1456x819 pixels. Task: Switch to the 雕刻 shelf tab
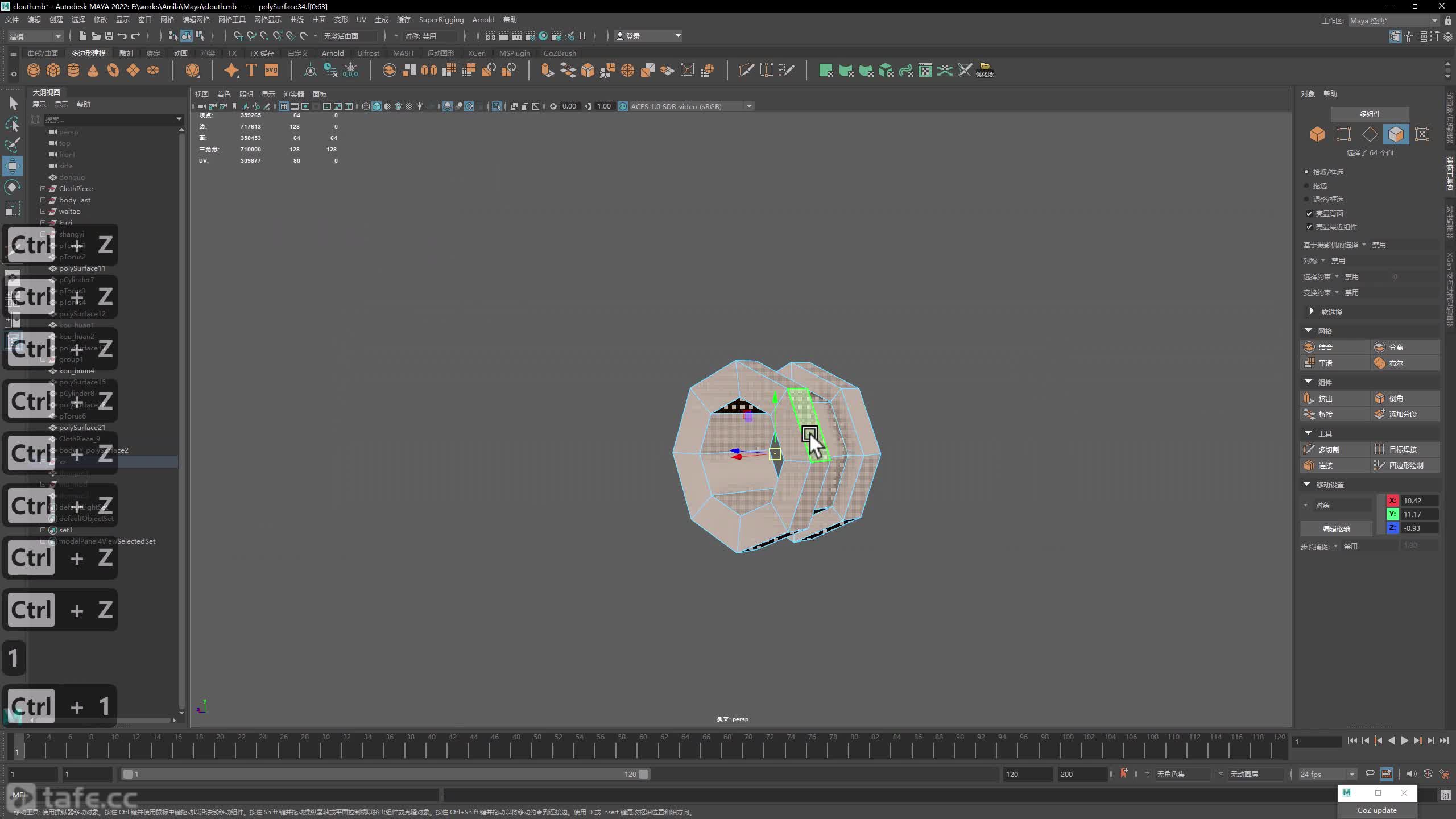pos(126,53)
